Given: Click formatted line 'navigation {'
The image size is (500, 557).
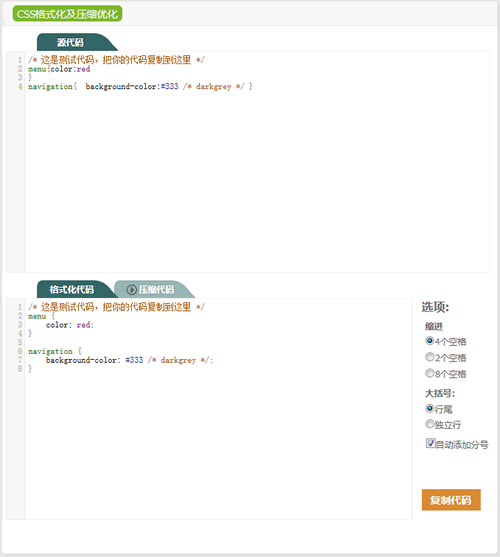Looking at the screenshot, I should 55,351.
